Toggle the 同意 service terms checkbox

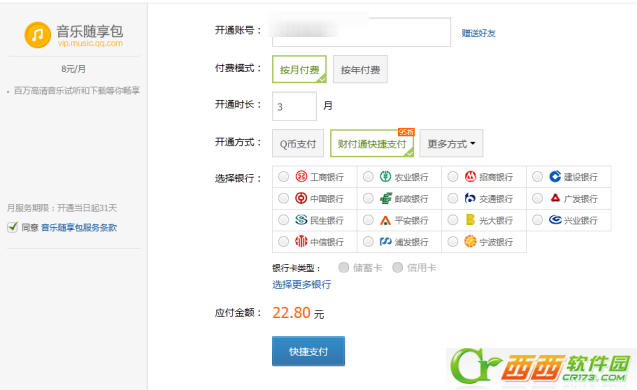(13, 227)
